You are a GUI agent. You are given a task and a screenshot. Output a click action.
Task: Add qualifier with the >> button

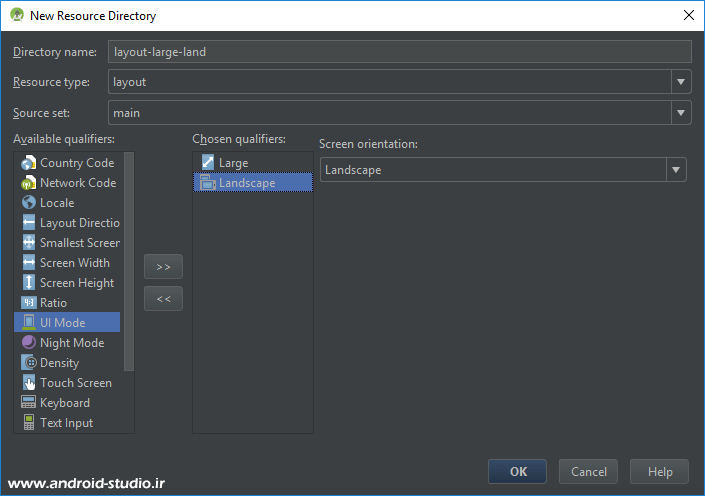(x=163, y=267)
